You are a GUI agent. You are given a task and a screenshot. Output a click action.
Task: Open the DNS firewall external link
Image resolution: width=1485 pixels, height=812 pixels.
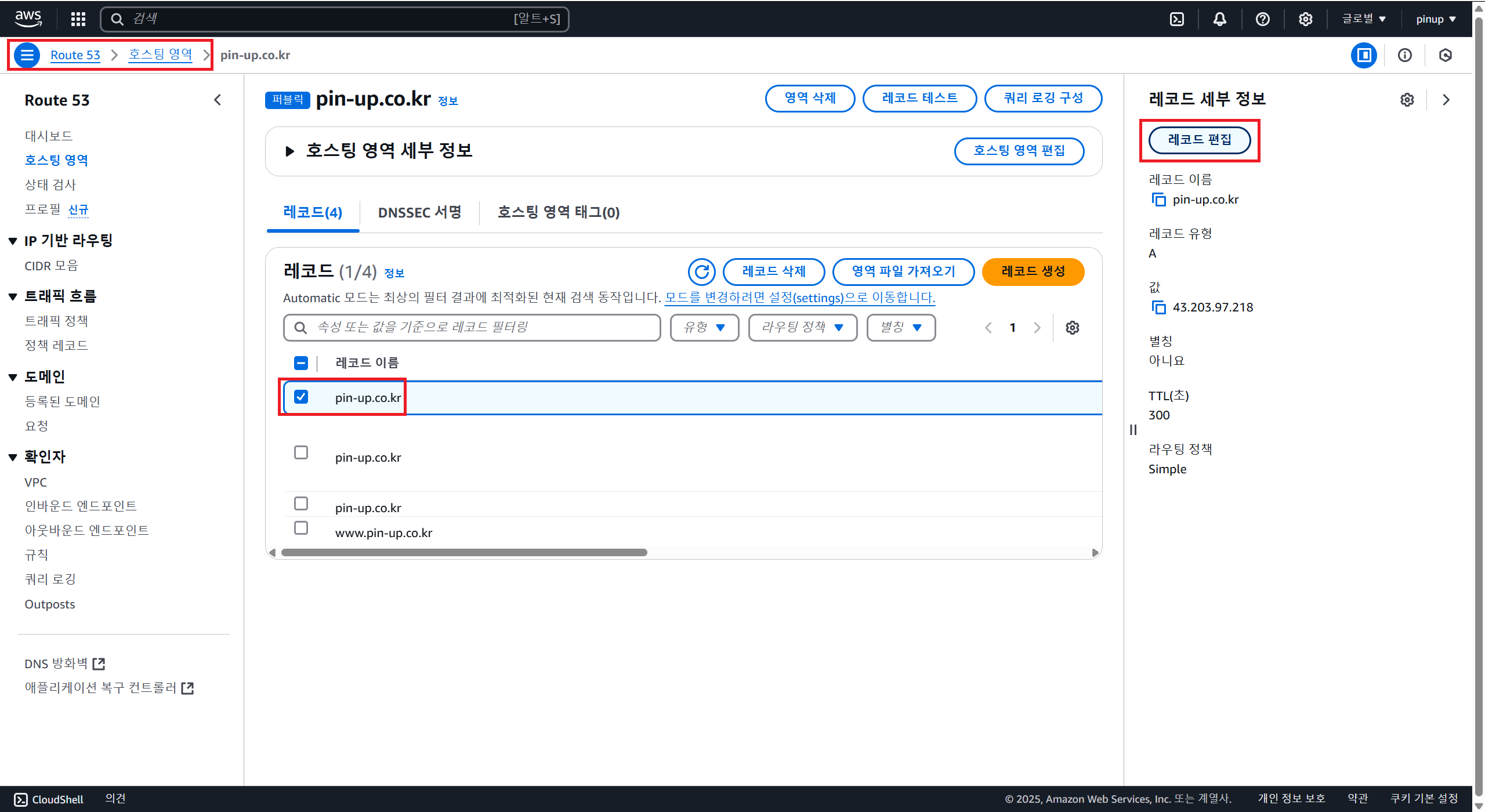[99, 664]
